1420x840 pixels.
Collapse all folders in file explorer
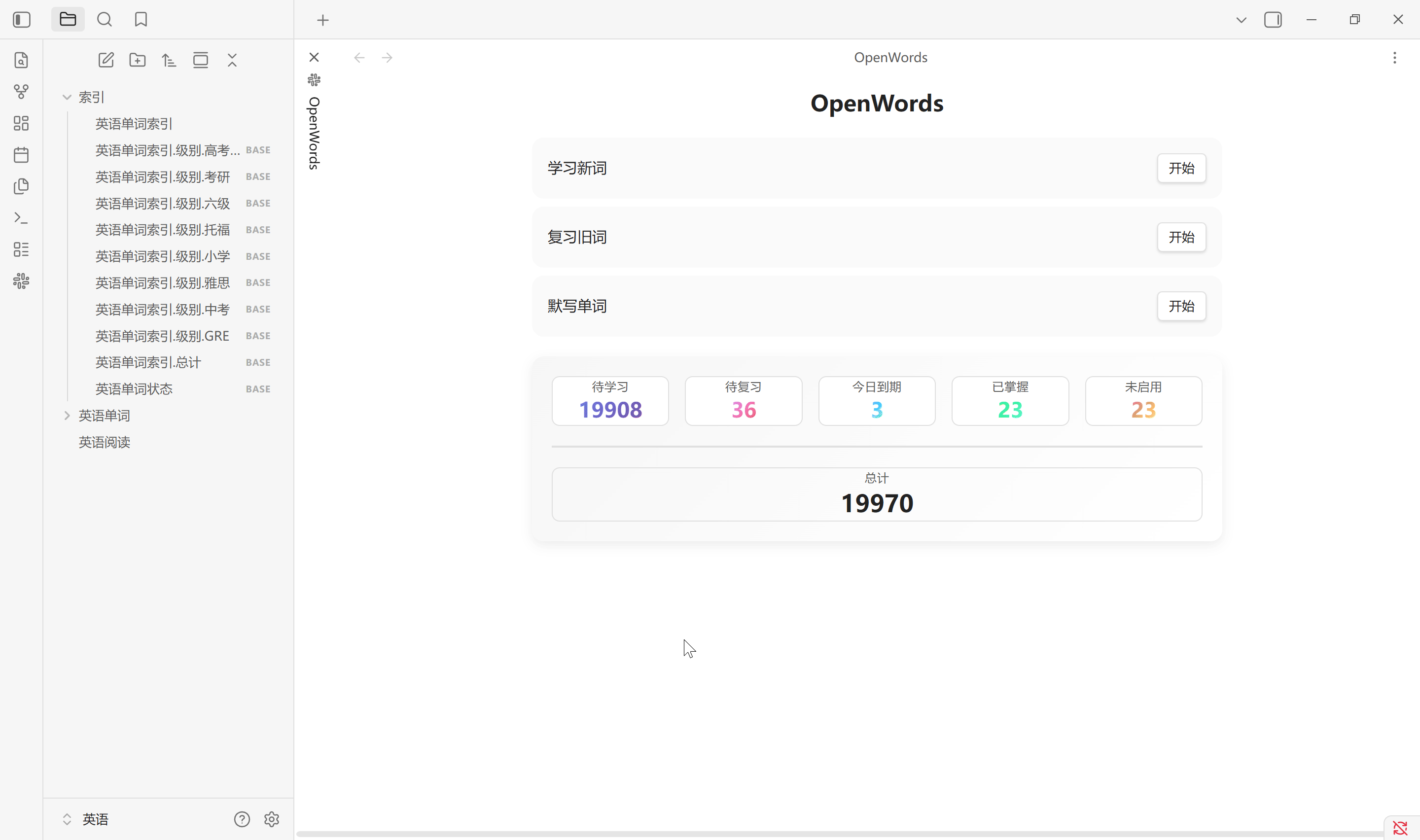tap(232, 60)
